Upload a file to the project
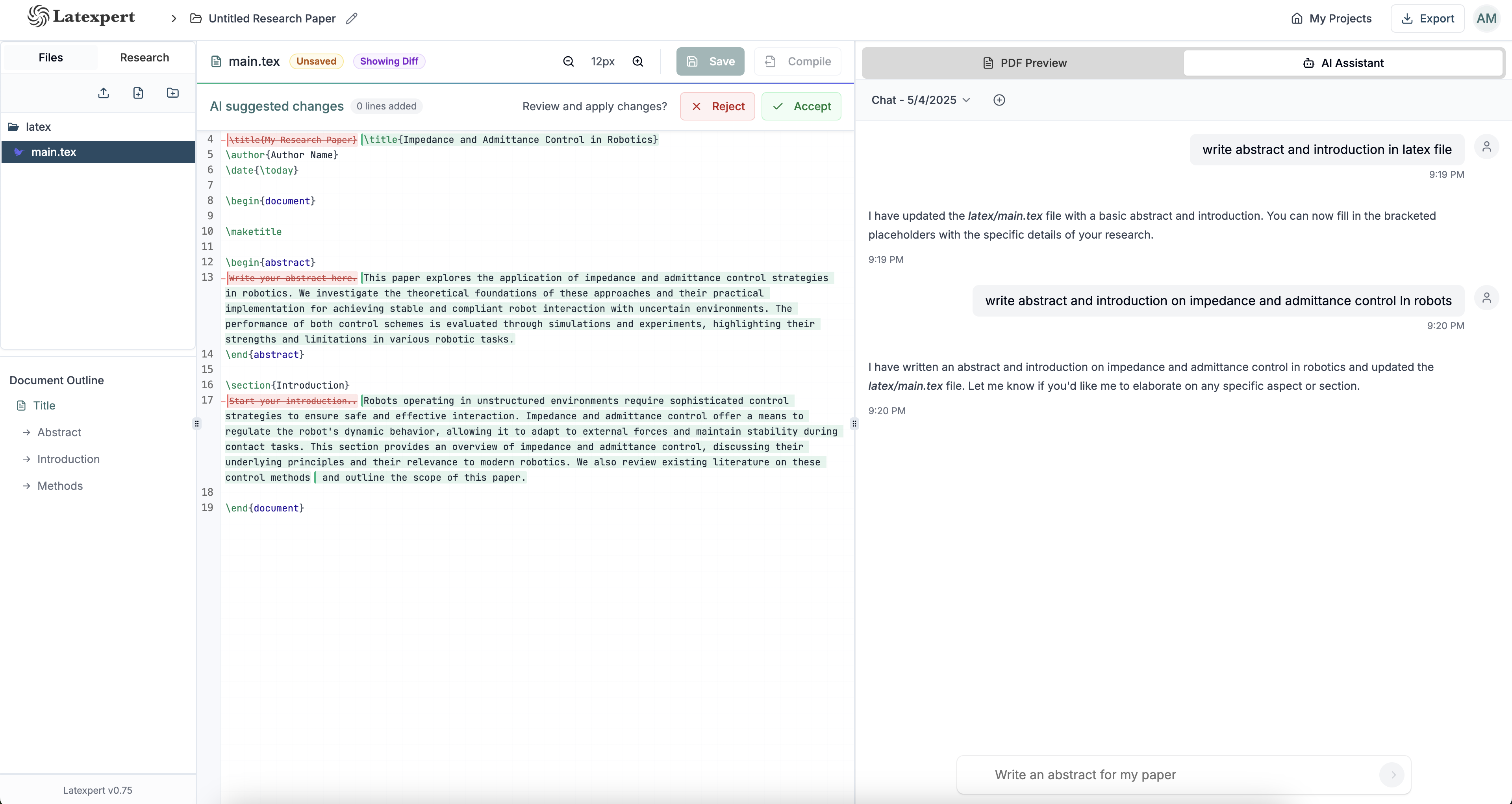 [x=103, y=93]
